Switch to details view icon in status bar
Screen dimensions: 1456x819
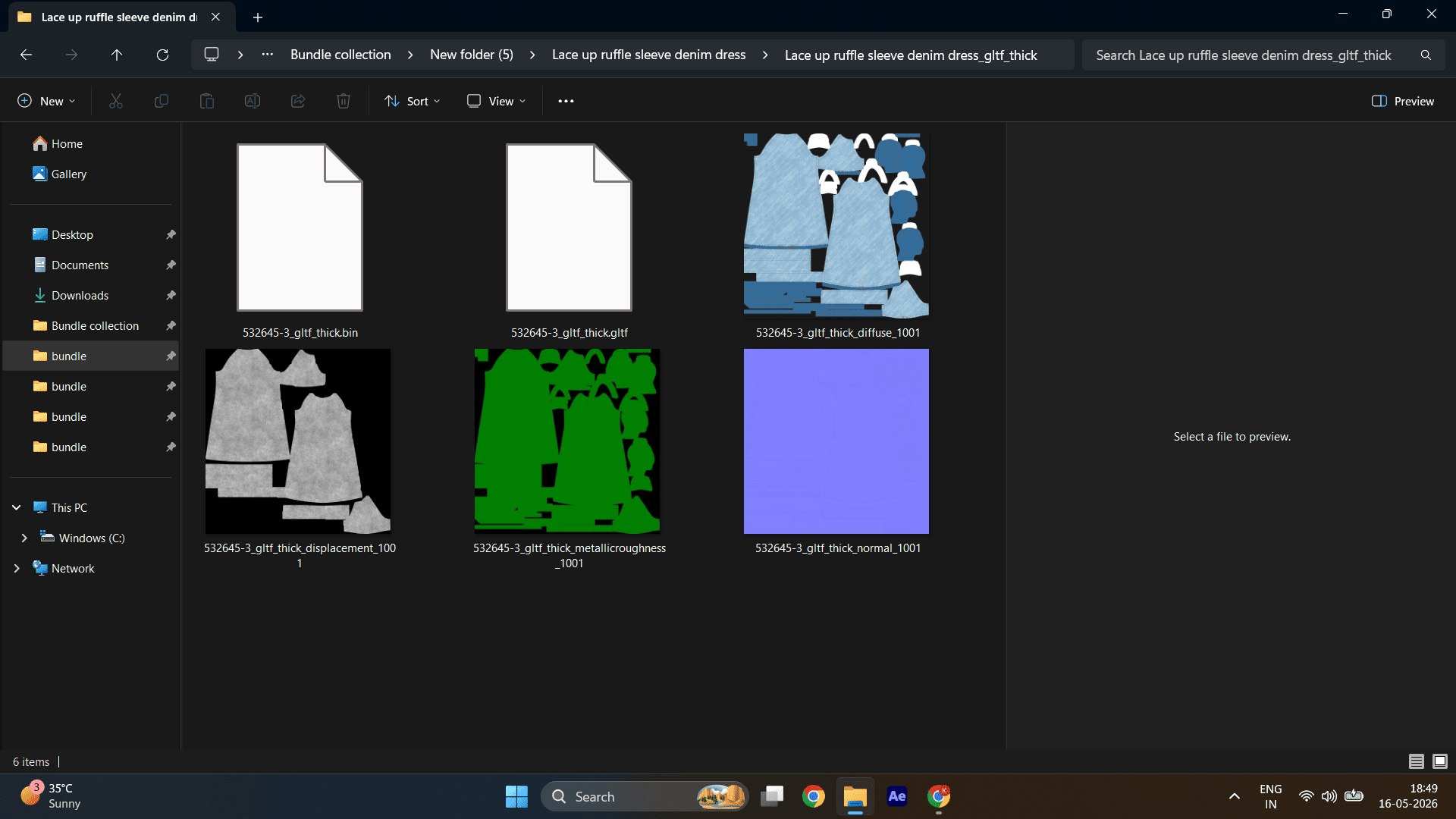point(1416,761)
